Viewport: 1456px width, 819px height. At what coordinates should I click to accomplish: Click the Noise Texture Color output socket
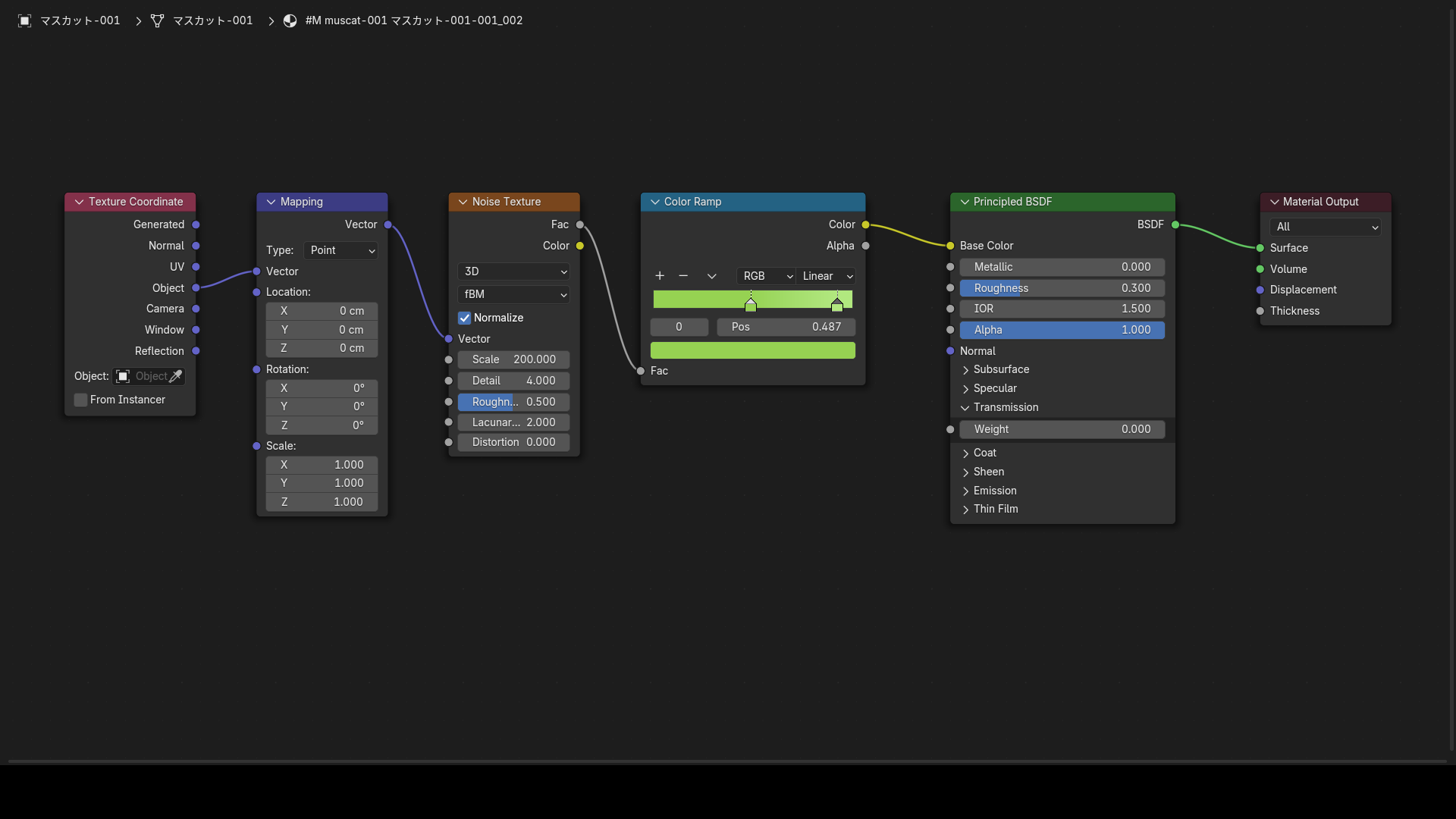(x=580, y=246)
